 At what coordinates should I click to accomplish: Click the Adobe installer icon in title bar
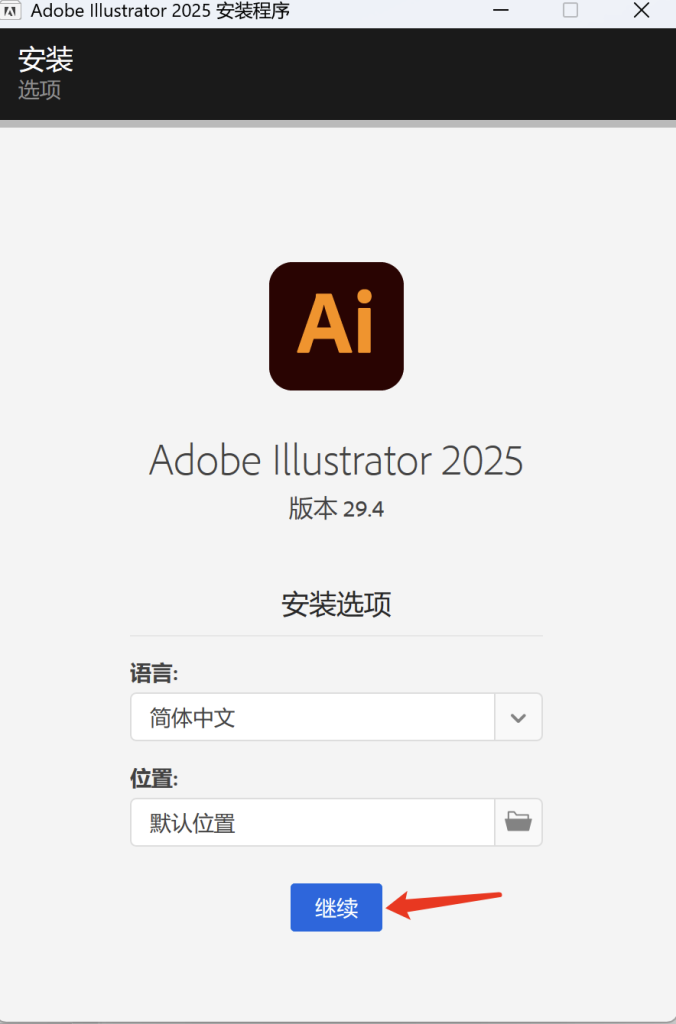(11, 11)
